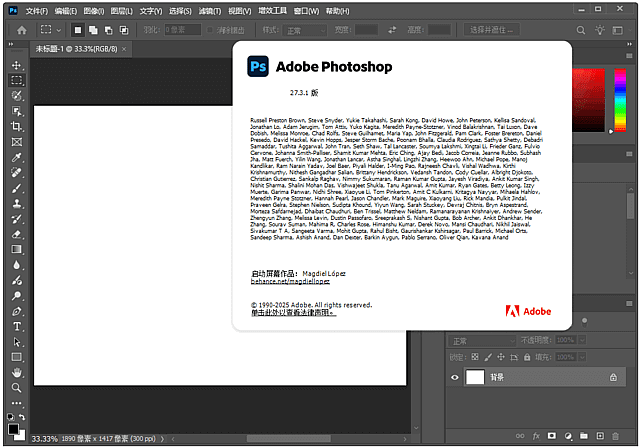Screen dimensions: 640x448
Task: Create a new group folder icon
Action: 584,436
